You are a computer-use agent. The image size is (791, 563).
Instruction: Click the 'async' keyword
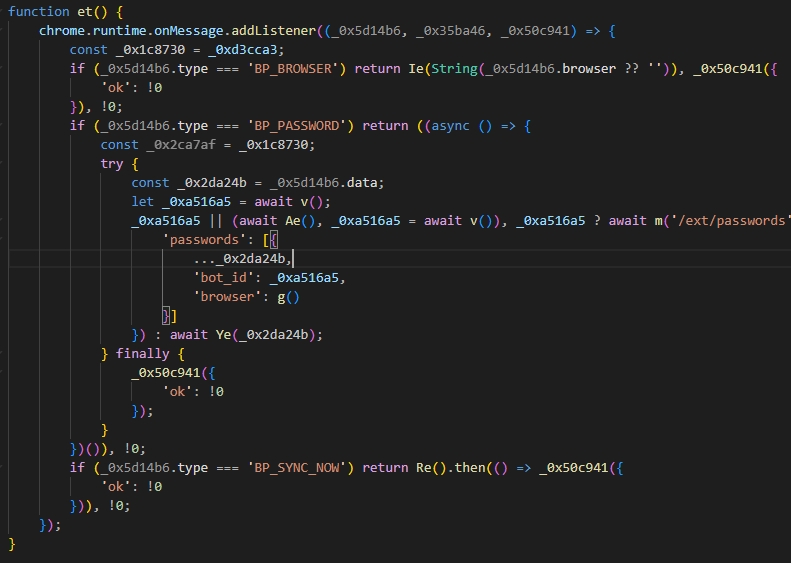450,126
